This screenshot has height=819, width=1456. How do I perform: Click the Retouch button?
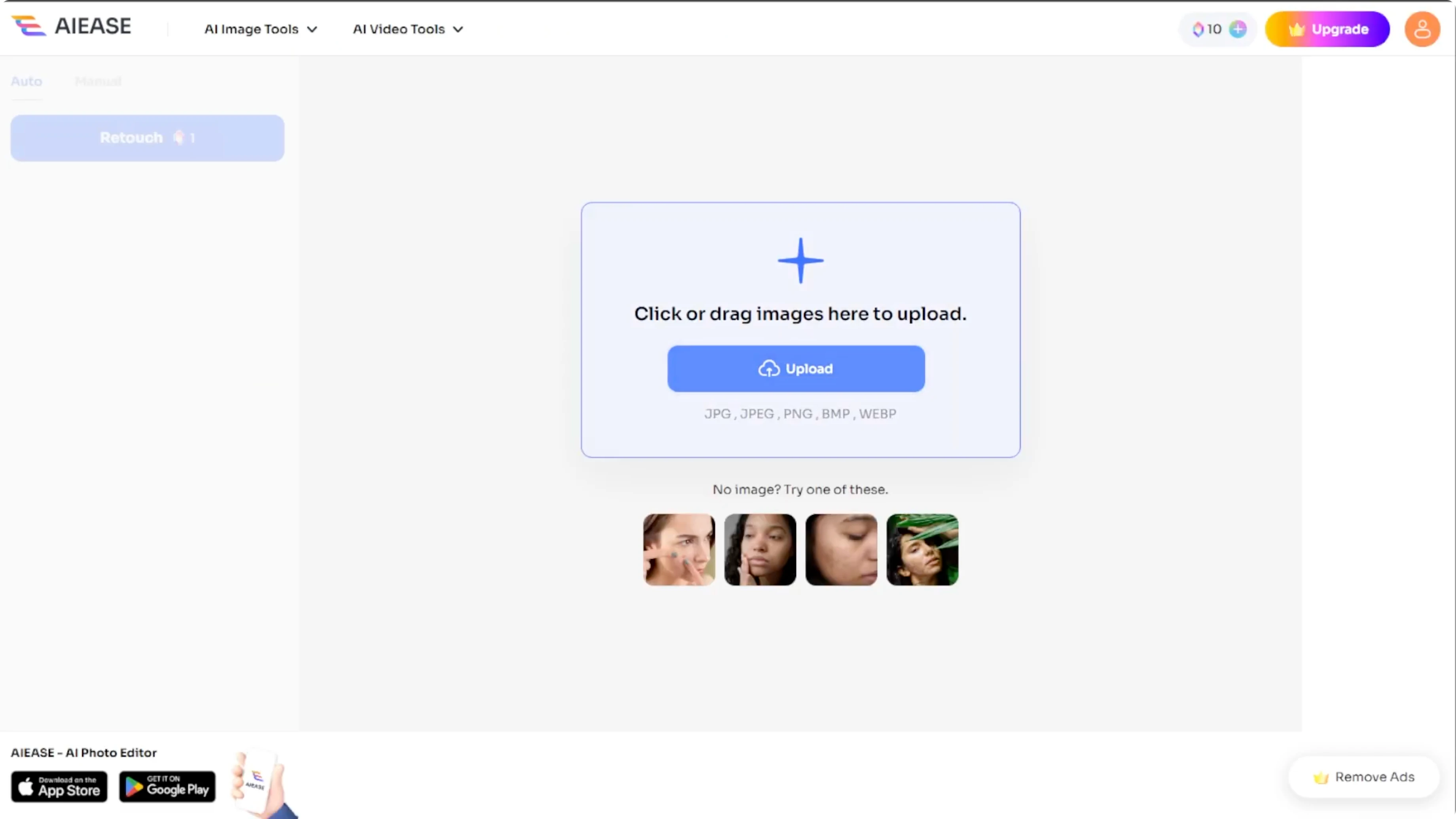tap(147, 138)
